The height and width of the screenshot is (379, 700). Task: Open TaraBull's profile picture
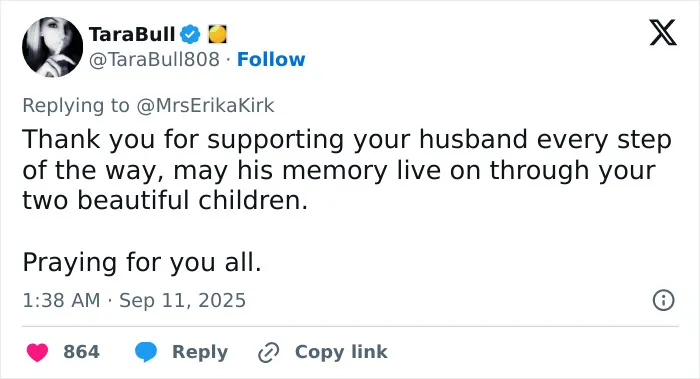52,47
